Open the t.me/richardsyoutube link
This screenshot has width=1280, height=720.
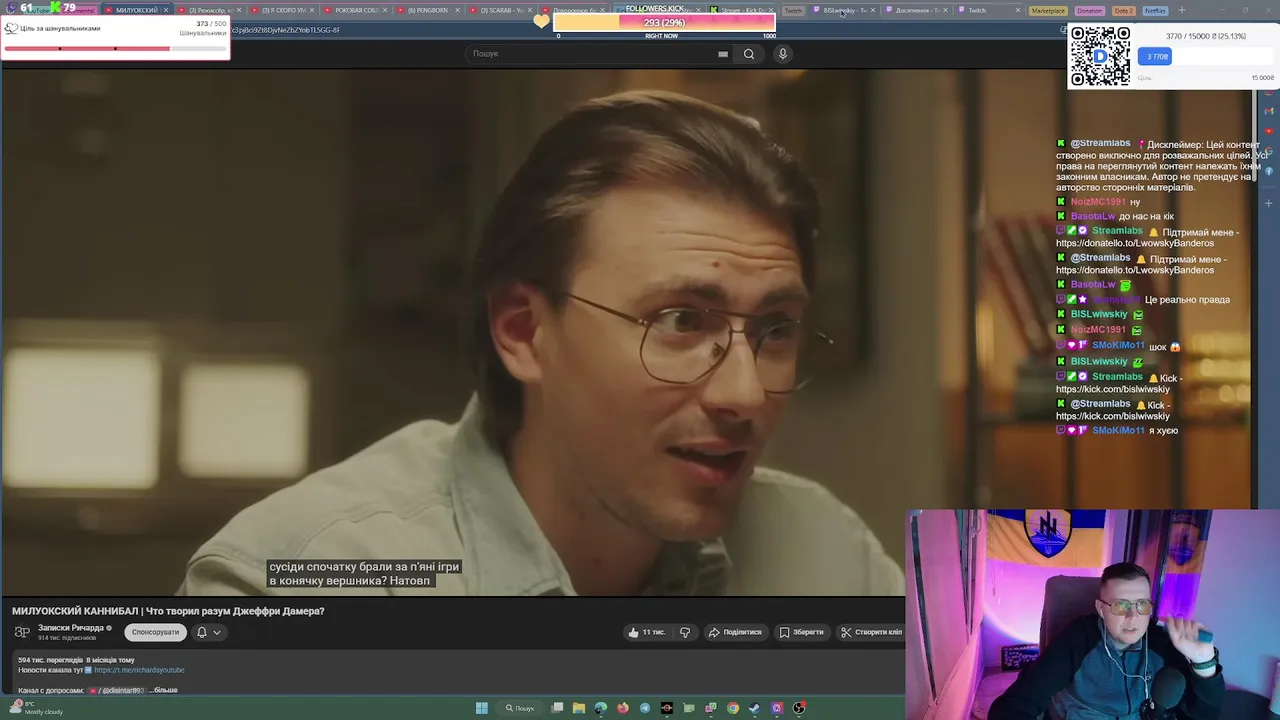[x=139, y=670]
